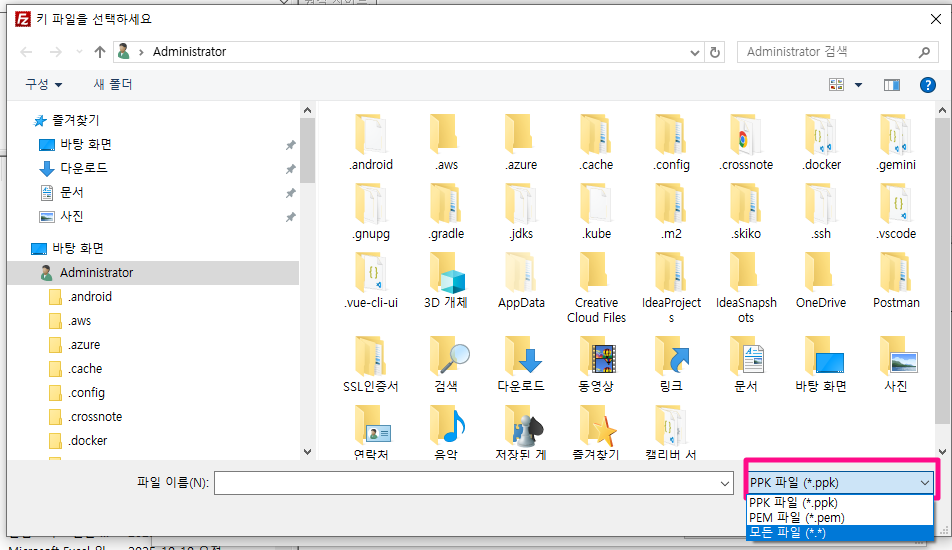Open the .config folder icon in file pane

click(x=671, y=134)
